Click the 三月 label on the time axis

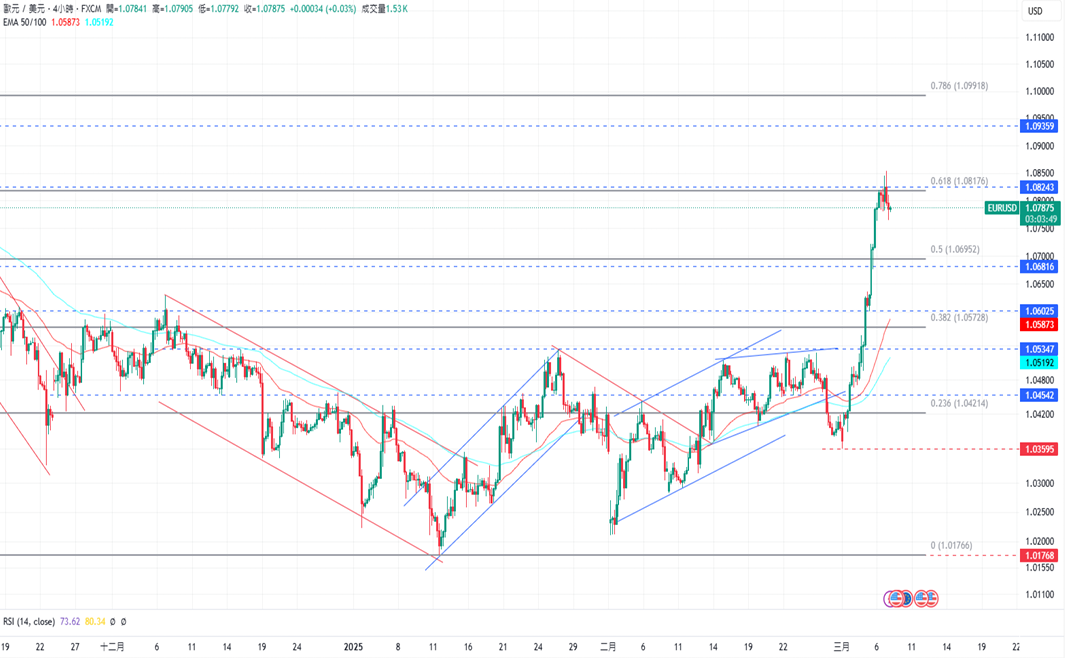[842, 647]
